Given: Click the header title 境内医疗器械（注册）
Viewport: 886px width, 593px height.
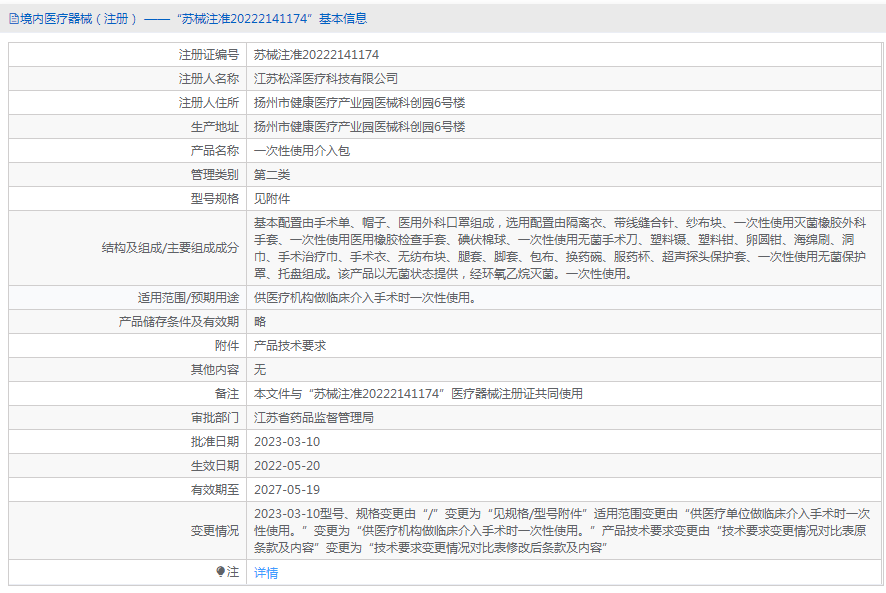Looking at the screenshot, I should pyautogui.click(x=79, y=19).
